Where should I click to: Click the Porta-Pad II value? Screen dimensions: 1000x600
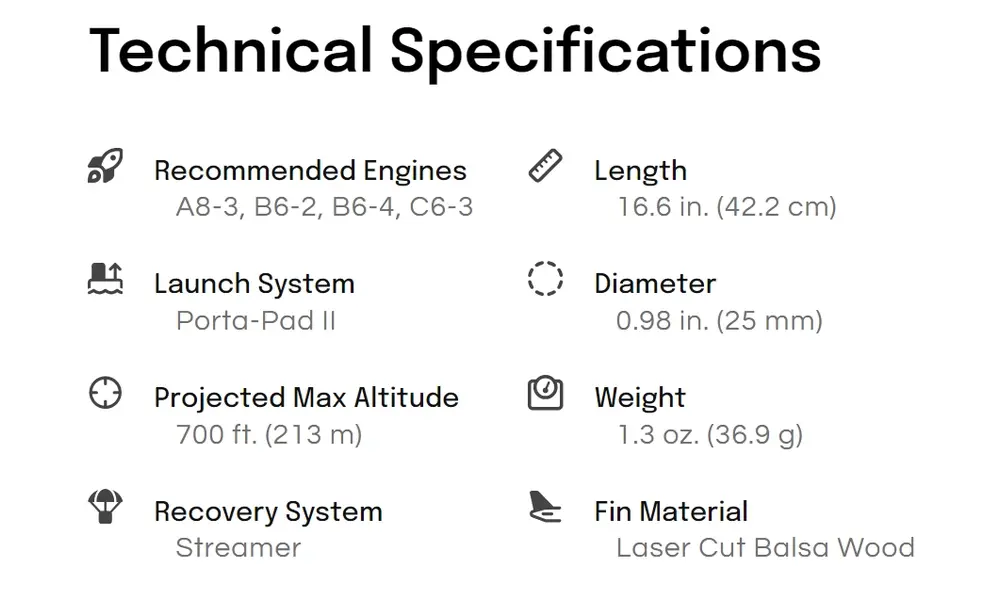click(x=256, y=320)
